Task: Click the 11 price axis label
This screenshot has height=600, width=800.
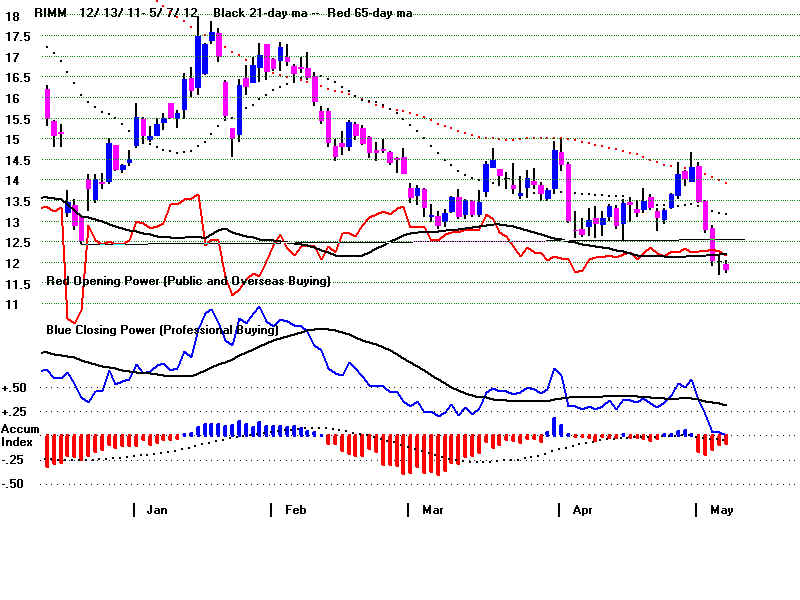Action: click(11, 304)
